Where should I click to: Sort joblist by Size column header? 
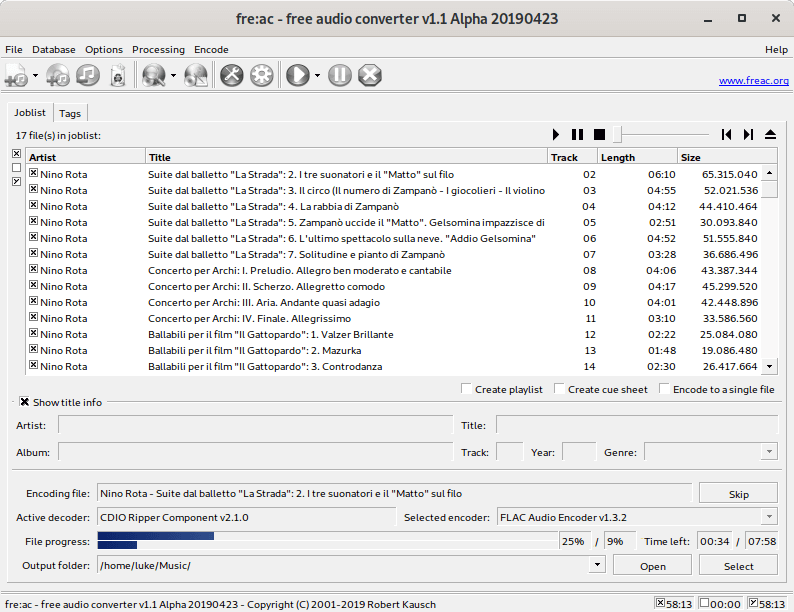coord(727,157)
